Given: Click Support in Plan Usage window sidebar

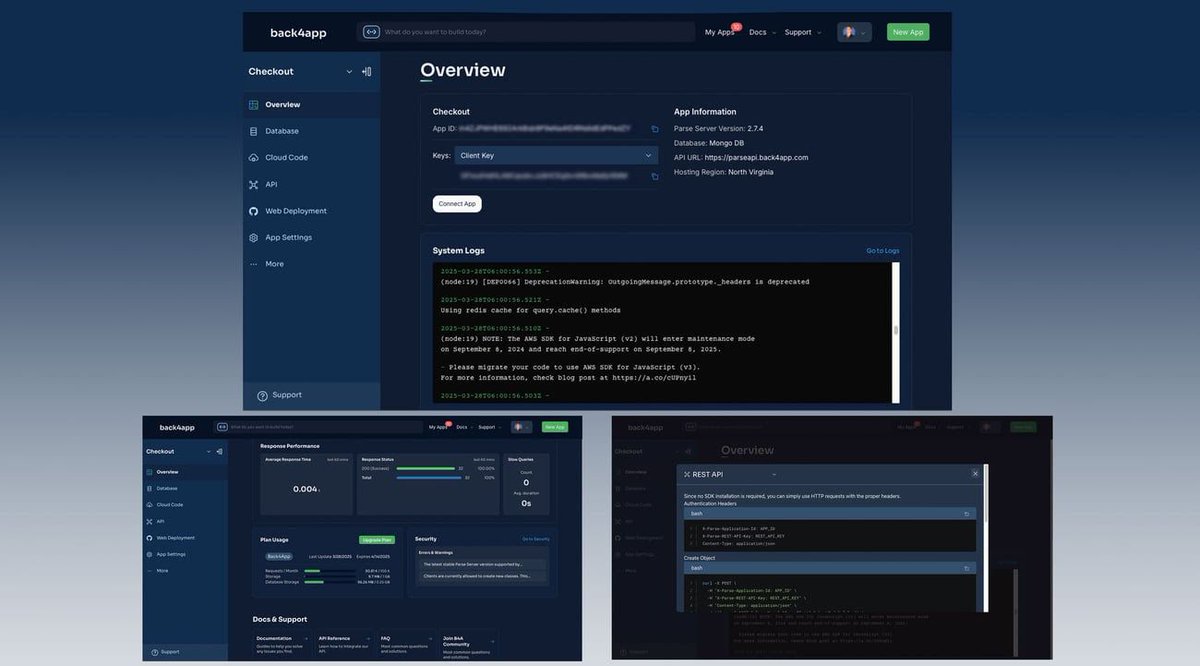Looking at the screenshot, I should point(165,652).
